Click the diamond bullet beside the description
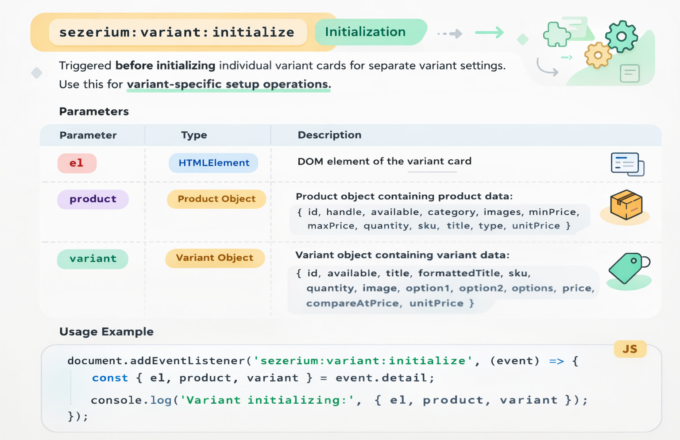The width and height of the screenshot is (680, 440). (37, 73)
